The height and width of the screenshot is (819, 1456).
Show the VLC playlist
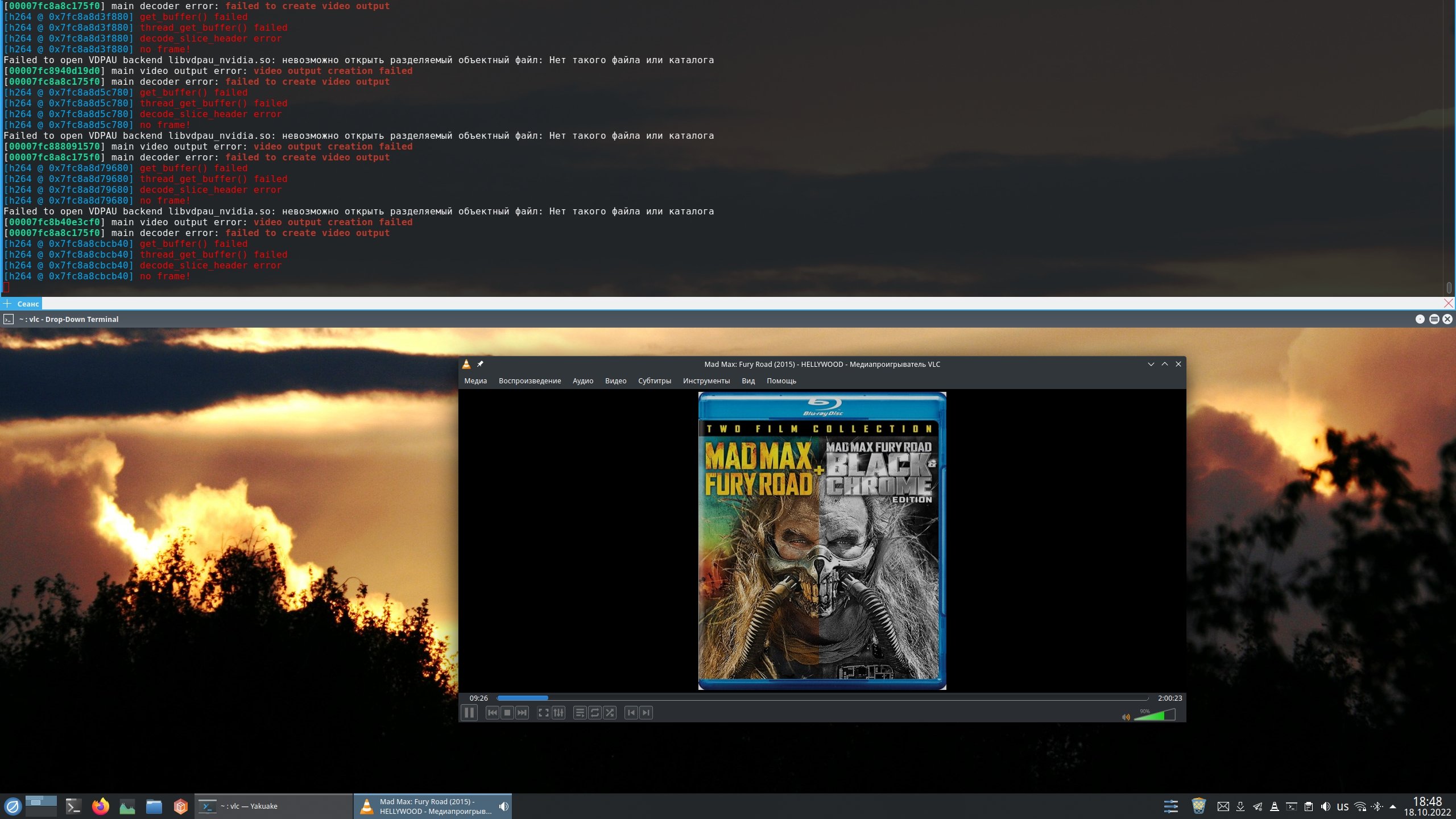tap(580, 713)
